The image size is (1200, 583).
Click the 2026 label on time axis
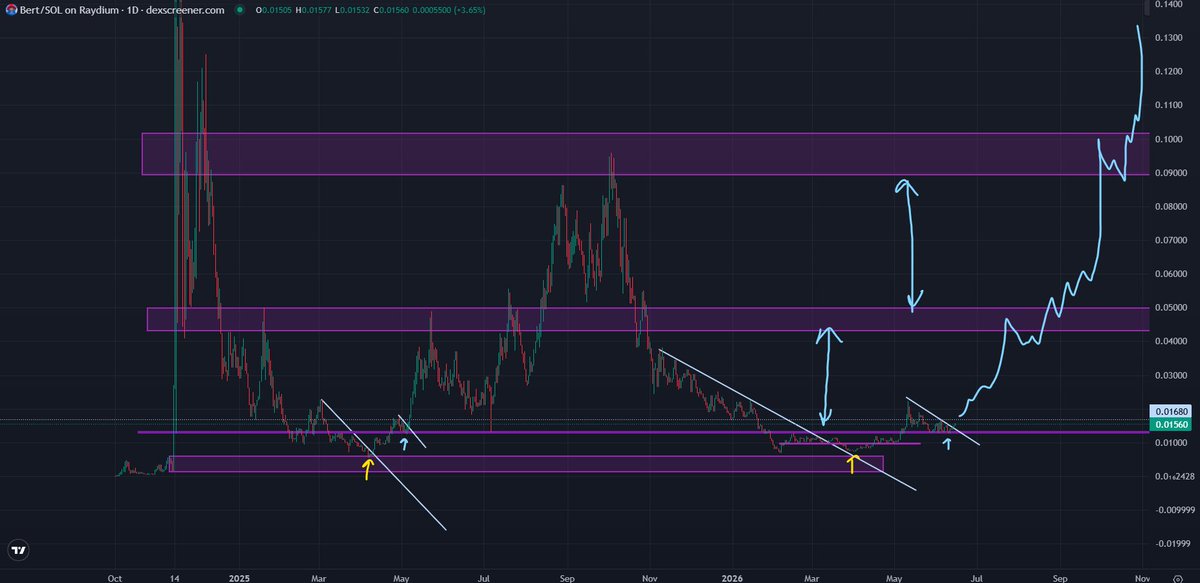(730, 577)
